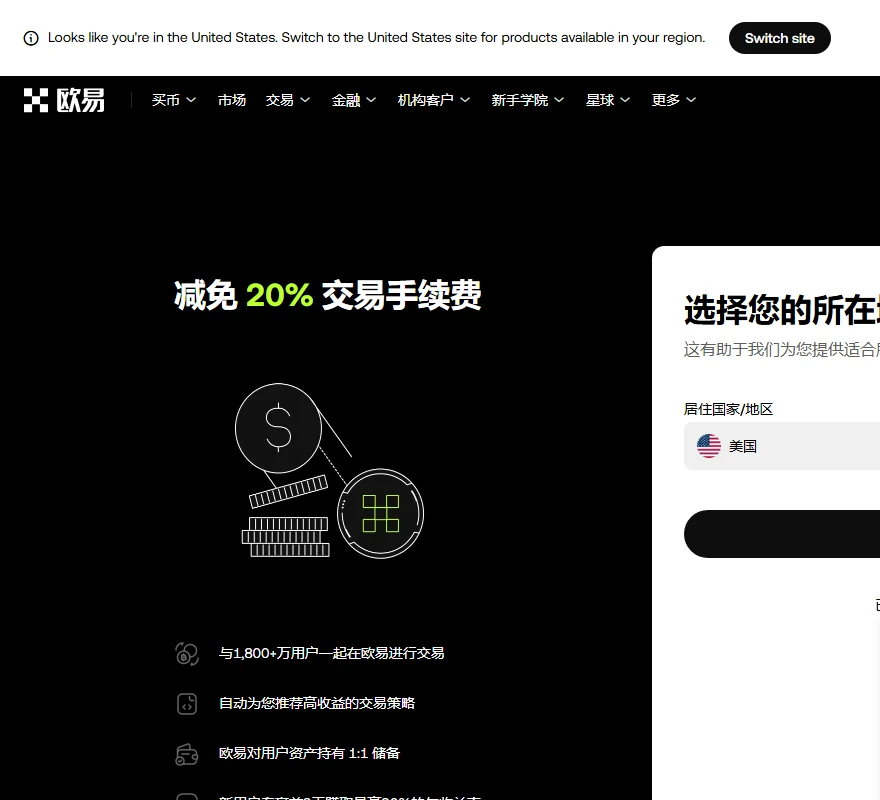Click the 居住国家/地区 label
Screen dimensions: 880x800
728,409
